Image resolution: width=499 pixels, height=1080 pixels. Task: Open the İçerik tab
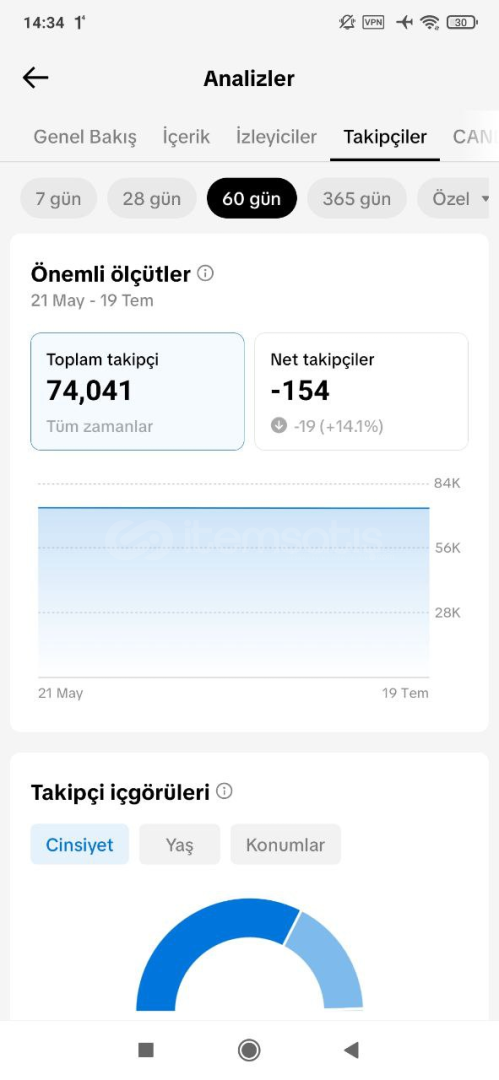click(x=186, y=136)
